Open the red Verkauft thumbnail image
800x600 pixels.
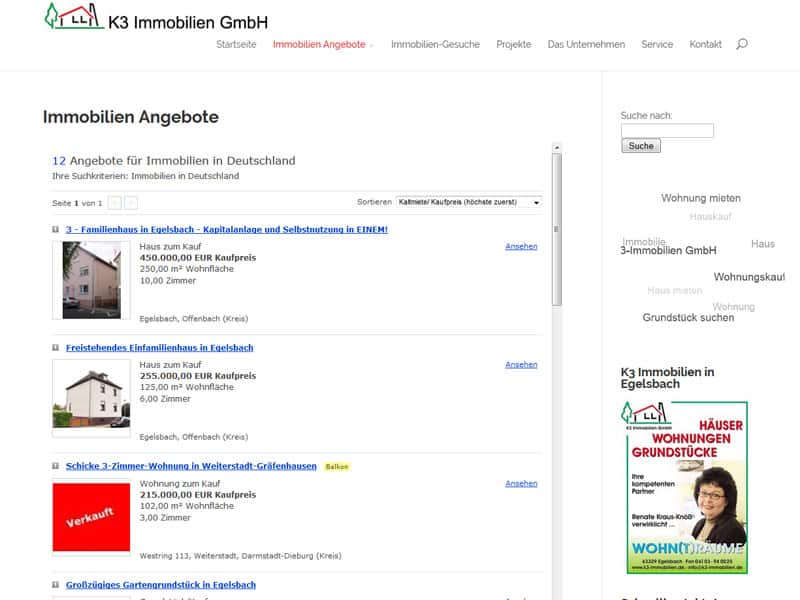pos(91,517)
